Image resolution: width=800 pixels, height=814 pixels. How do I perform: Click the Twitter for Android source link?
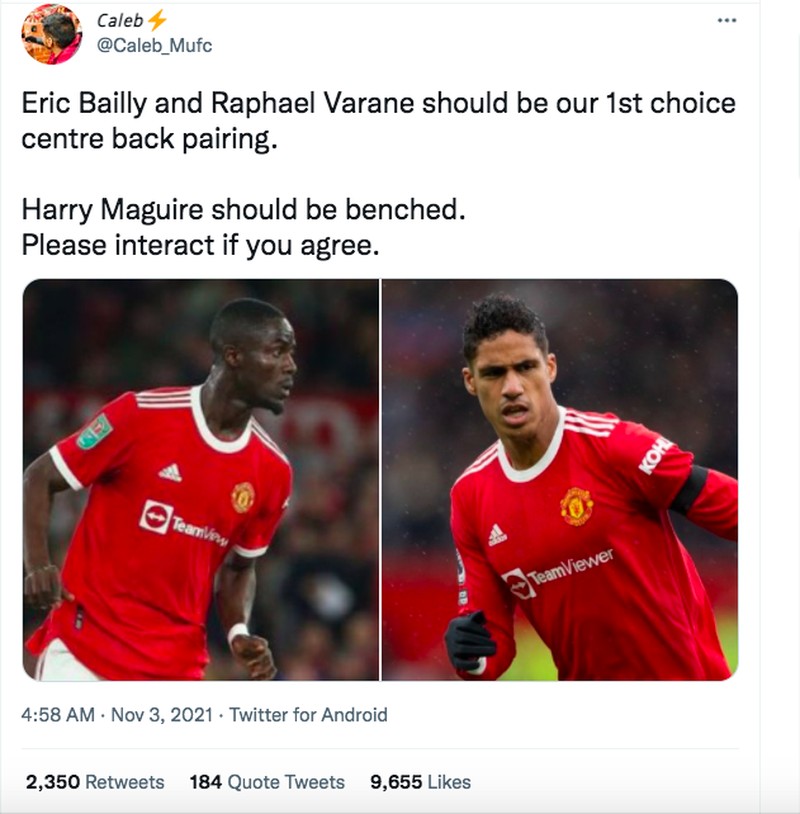[x=308, y=715]
